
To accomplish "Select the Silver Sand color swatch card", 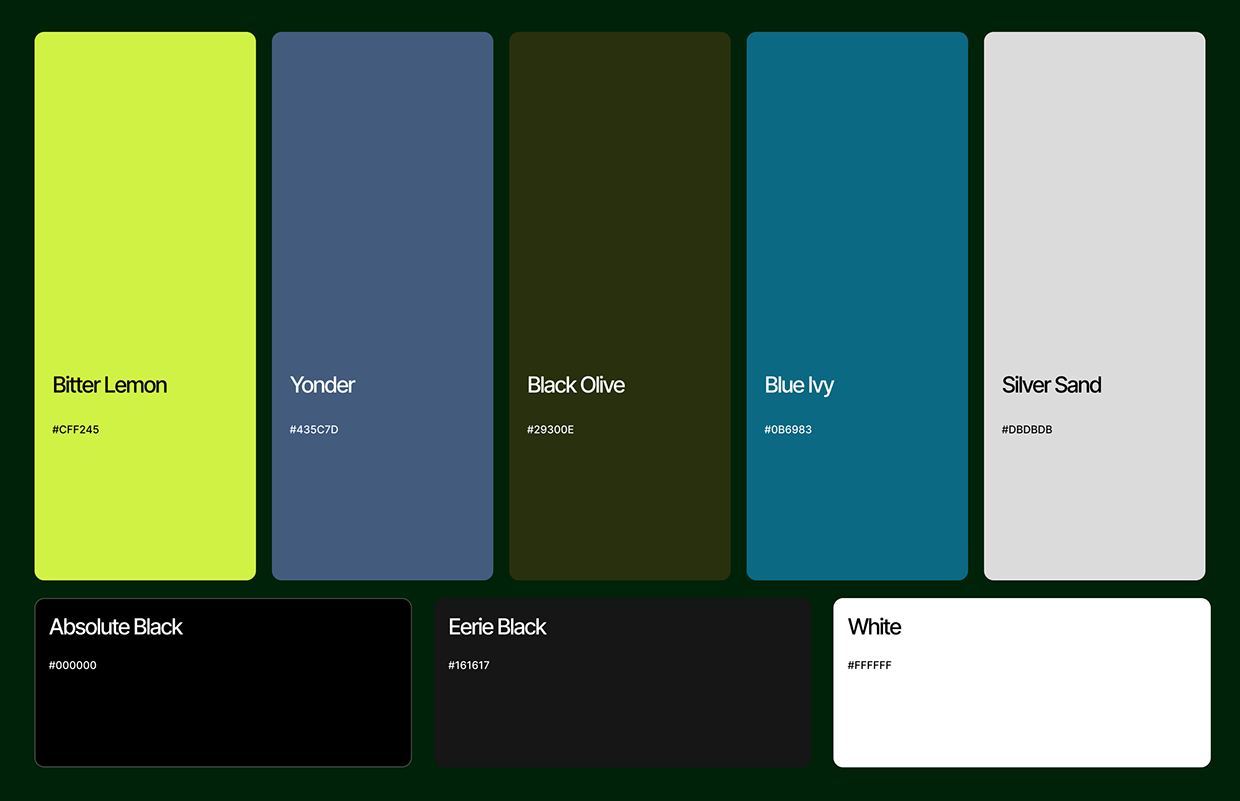I will [x=1094, y=306].
